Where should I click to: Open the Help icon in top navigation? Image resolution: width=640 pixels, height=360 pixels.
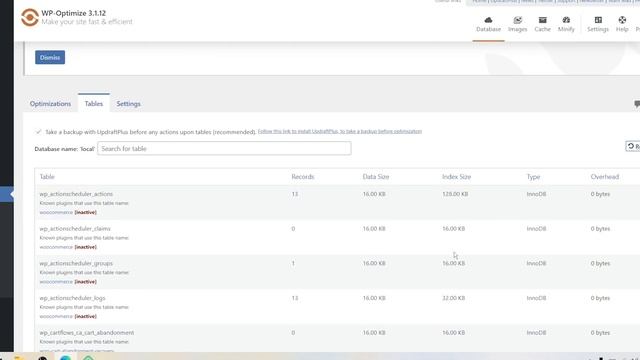point(622,24)
